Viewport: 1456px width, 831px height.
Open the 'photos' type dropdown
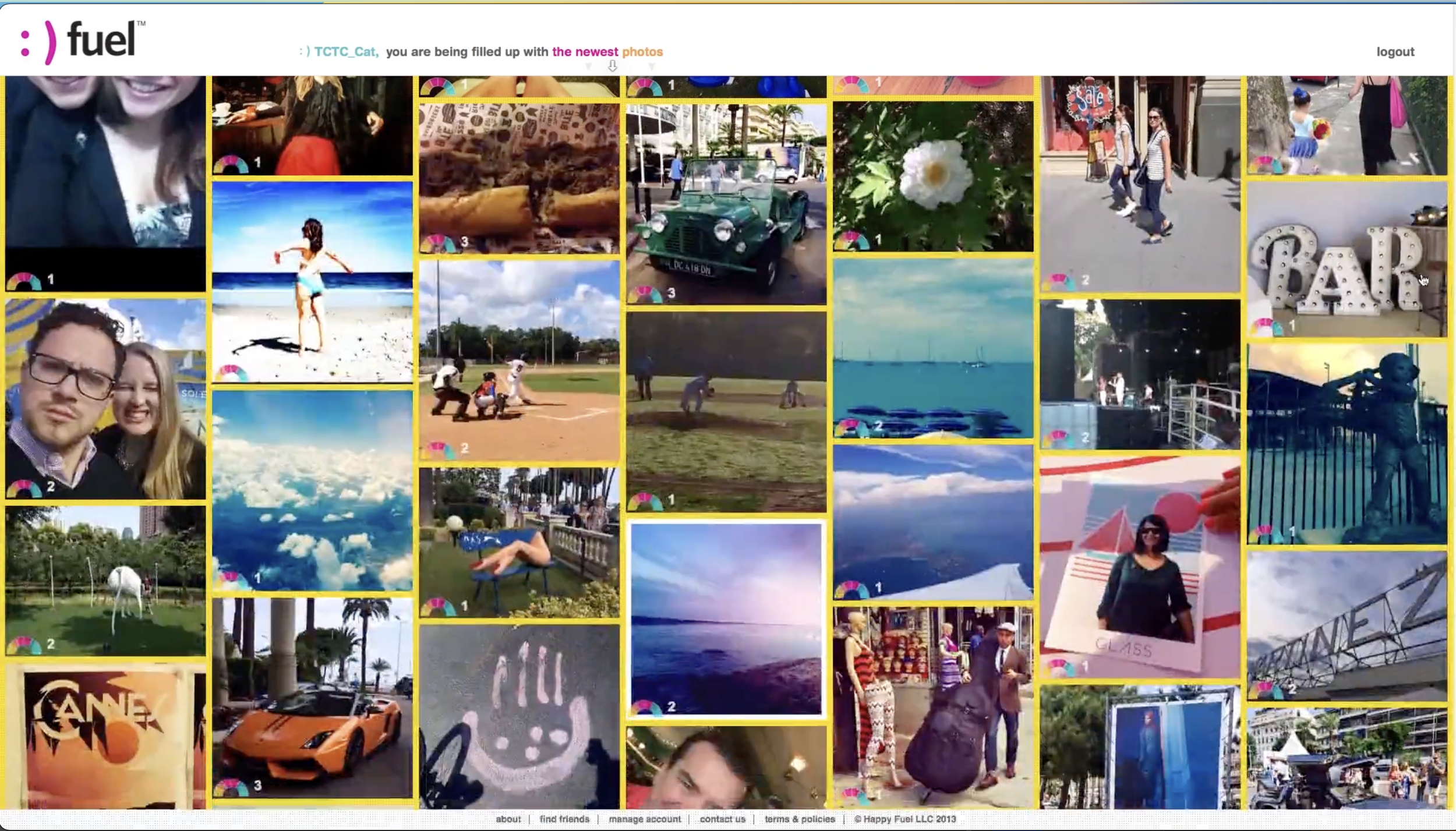(642, 52)
